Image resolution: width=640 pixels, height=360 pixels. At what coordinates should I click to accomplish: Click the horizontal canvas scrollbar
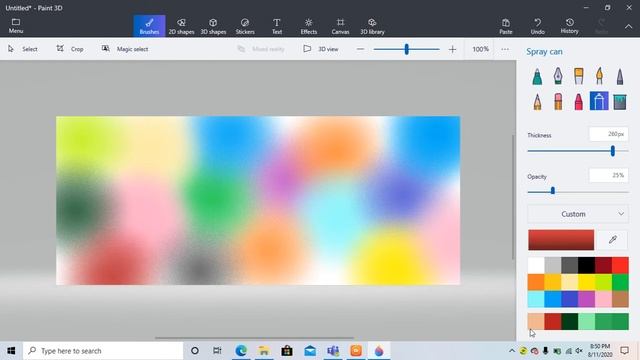click(x=254, y=338)
